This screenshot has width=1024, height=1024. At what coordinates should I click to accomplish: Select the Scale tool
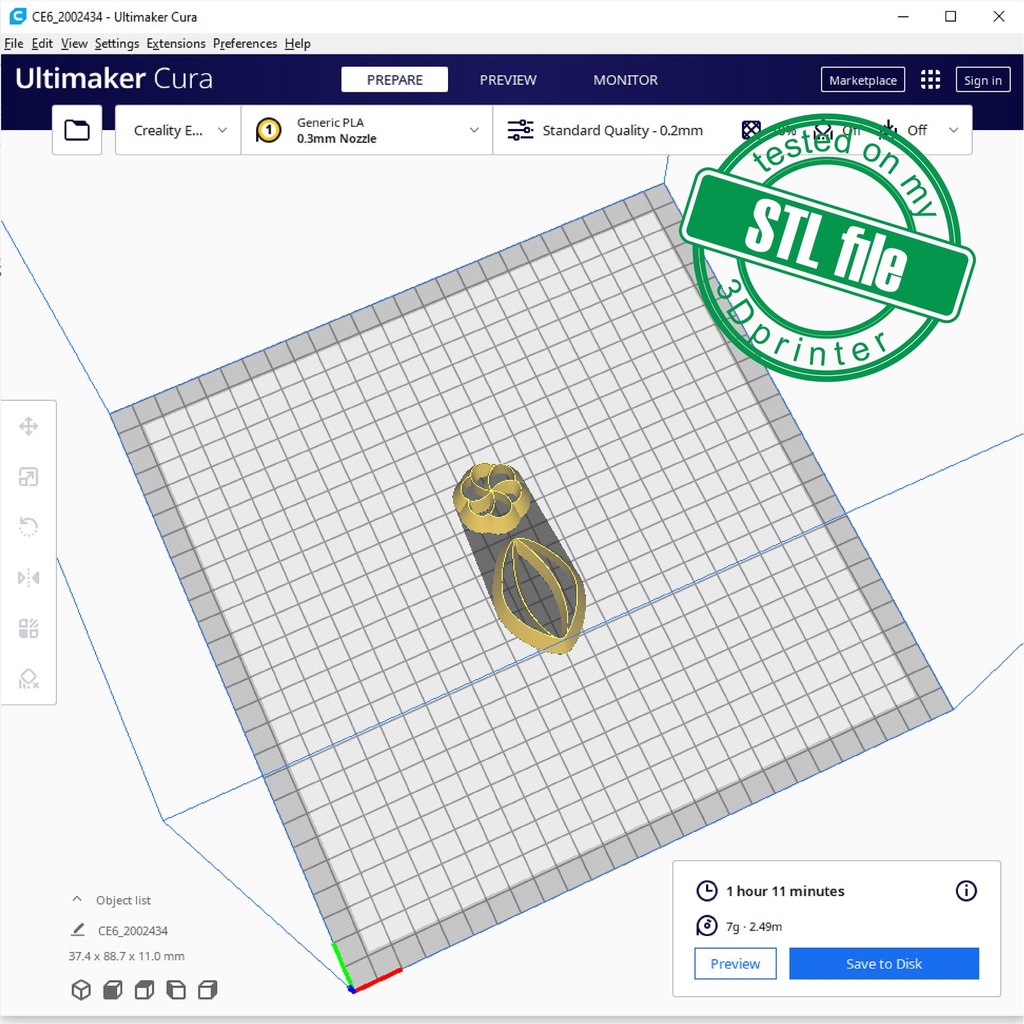coord(28,477)
